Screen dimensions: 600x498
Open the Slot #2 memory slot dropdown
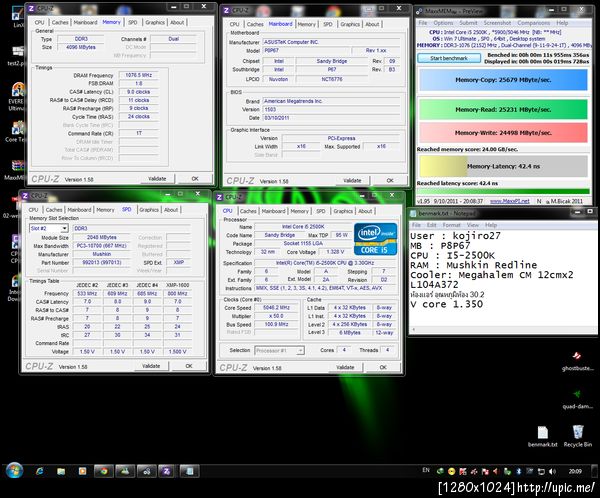[64, 229]
